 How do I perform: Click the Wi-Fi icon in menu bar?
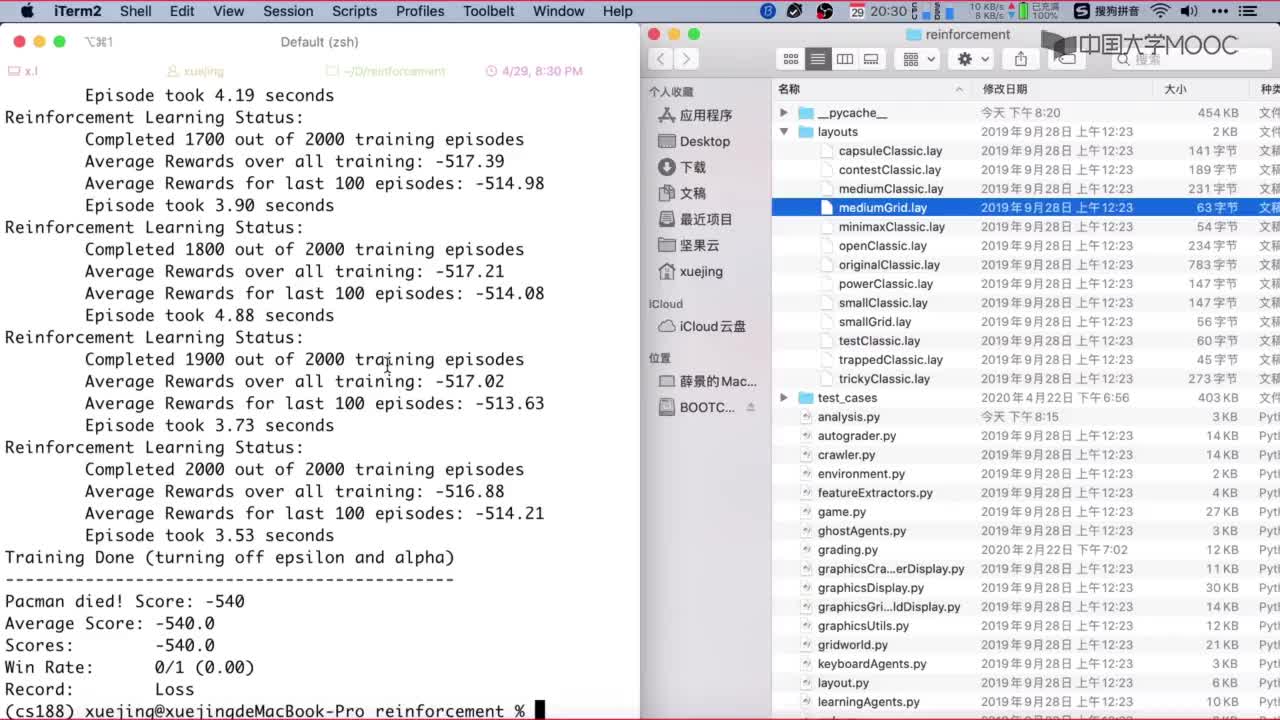tap(1160, 11)
